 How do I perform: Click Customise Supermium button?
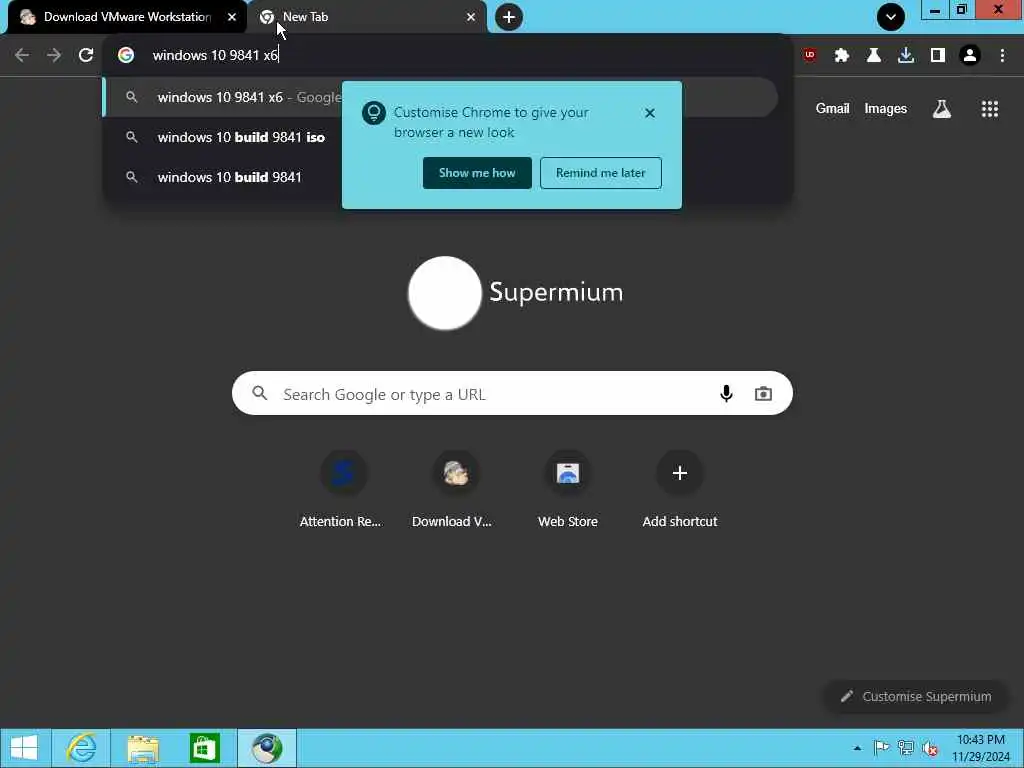(x=916, y=696)
